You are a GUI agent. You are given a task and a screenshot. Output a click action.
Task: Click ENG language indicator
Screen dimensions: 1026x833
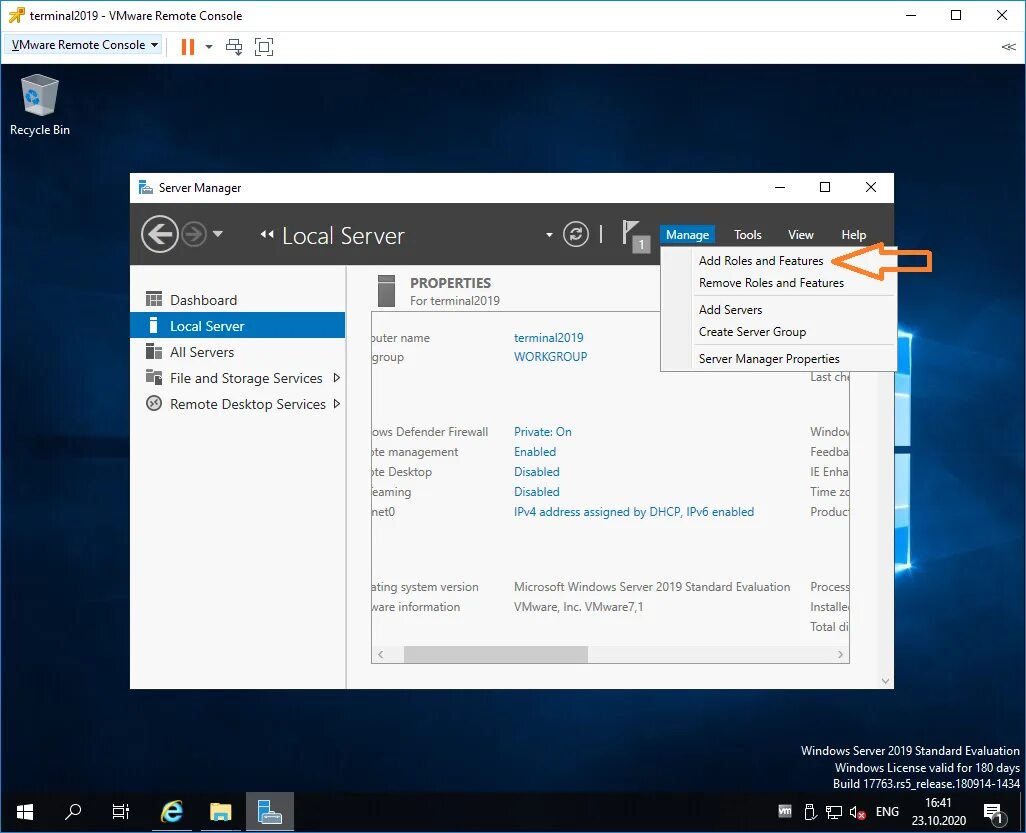pyautogui.click(x=887, y=811)
